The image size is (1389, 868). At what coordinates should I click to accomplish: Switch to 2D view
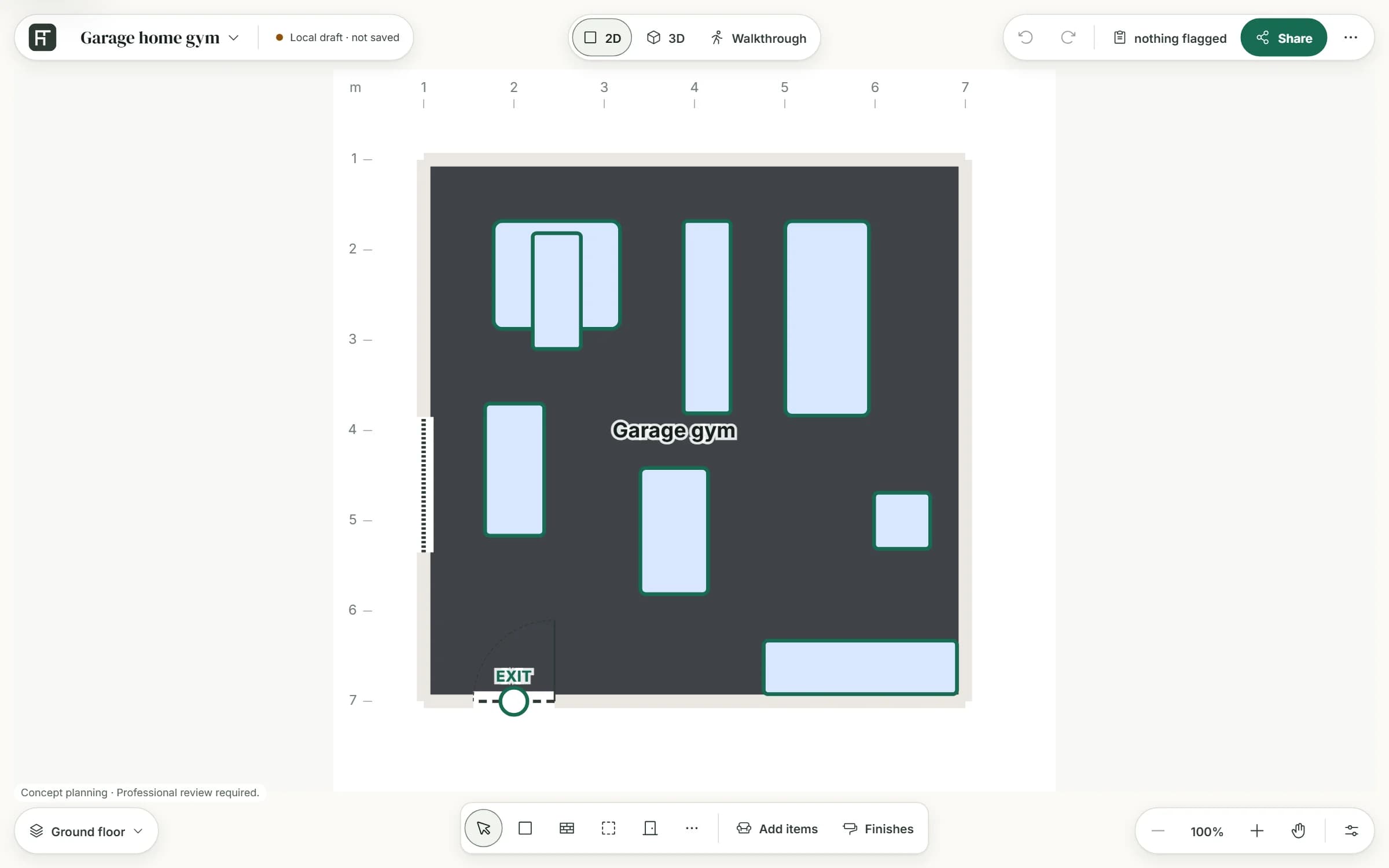click(602, 38)
